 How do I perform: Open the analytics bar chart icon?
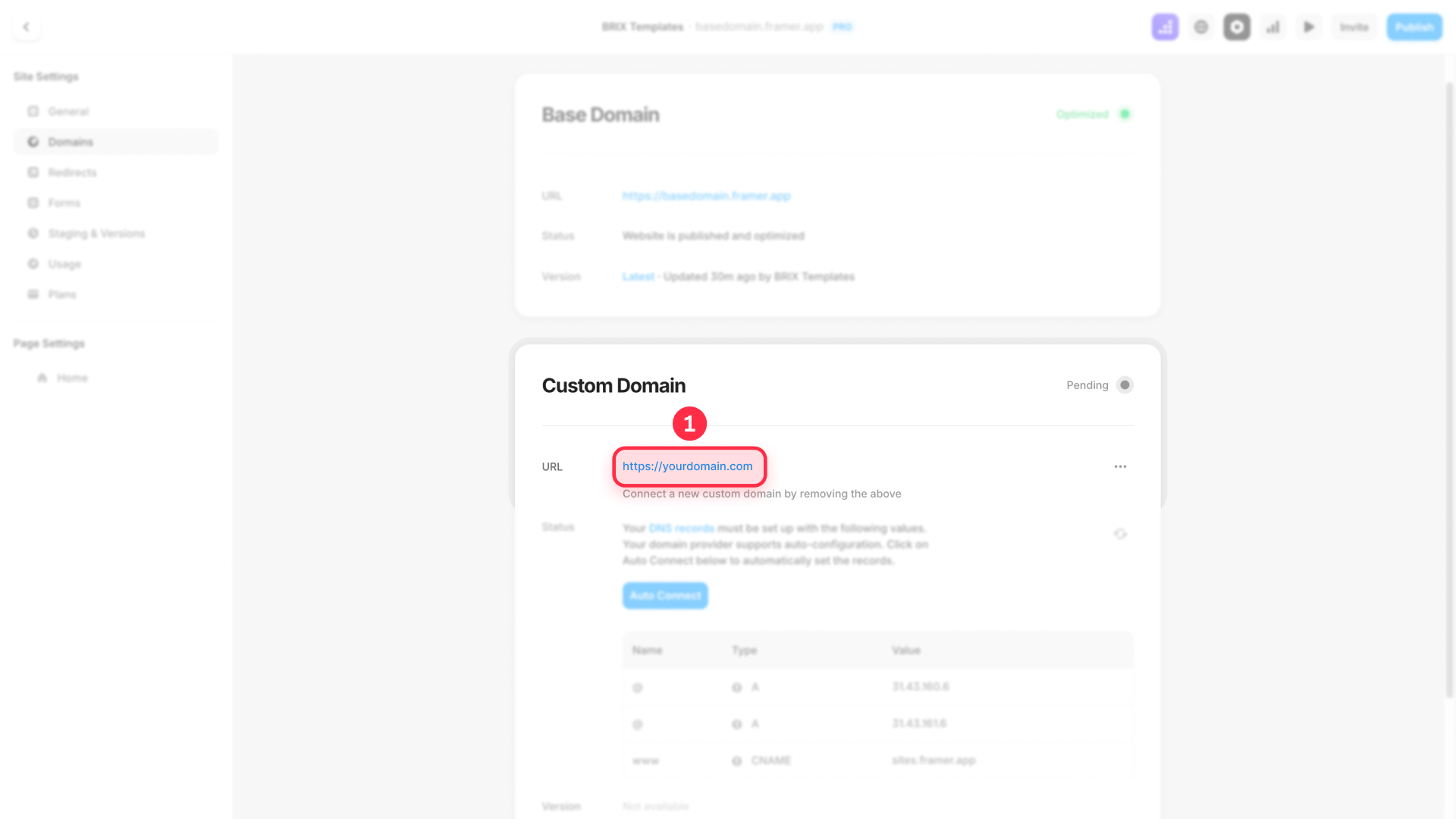pos(1272,27)
